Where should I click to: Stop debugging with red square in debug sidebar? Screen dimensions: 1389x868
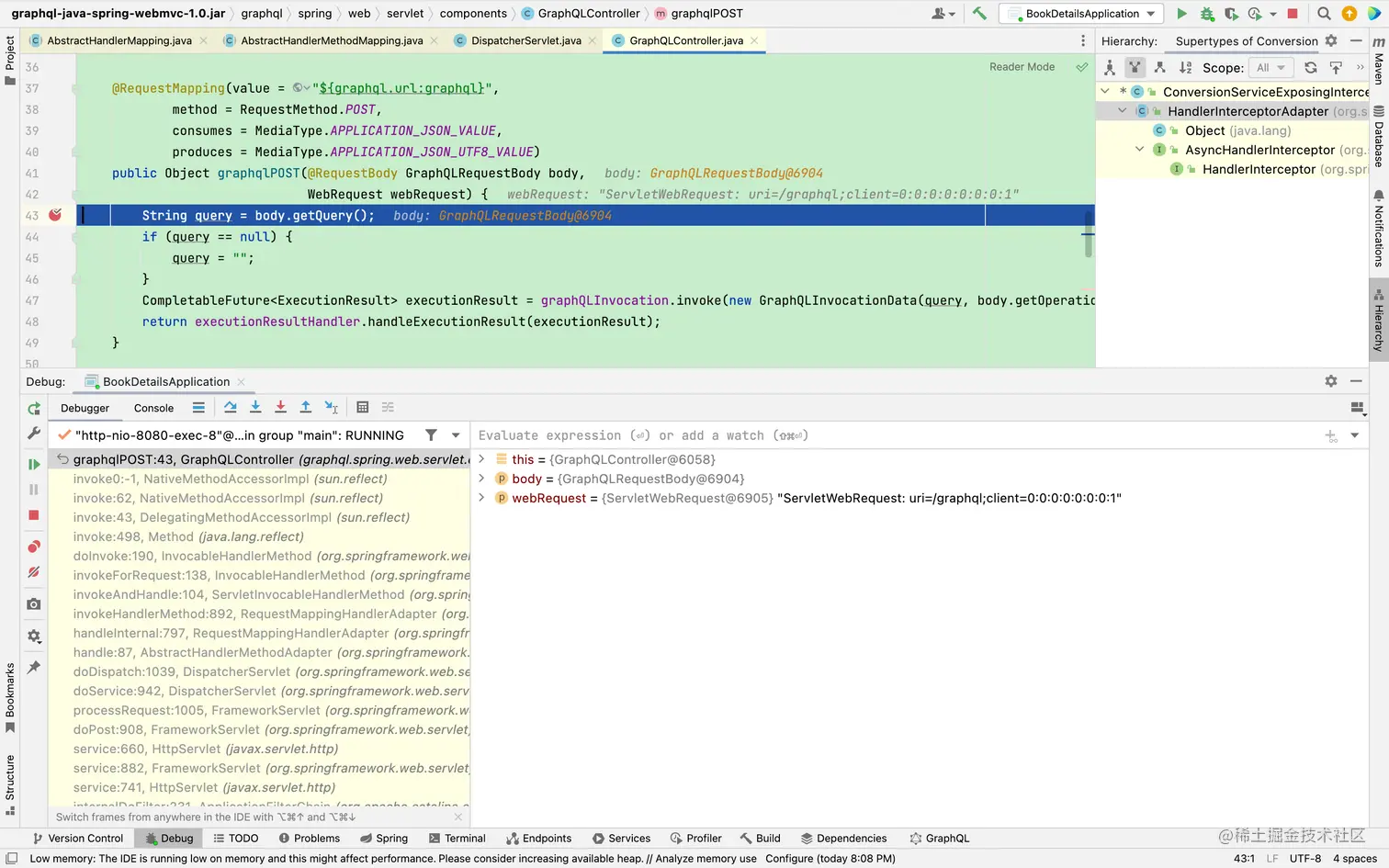(x=34, y=515)
